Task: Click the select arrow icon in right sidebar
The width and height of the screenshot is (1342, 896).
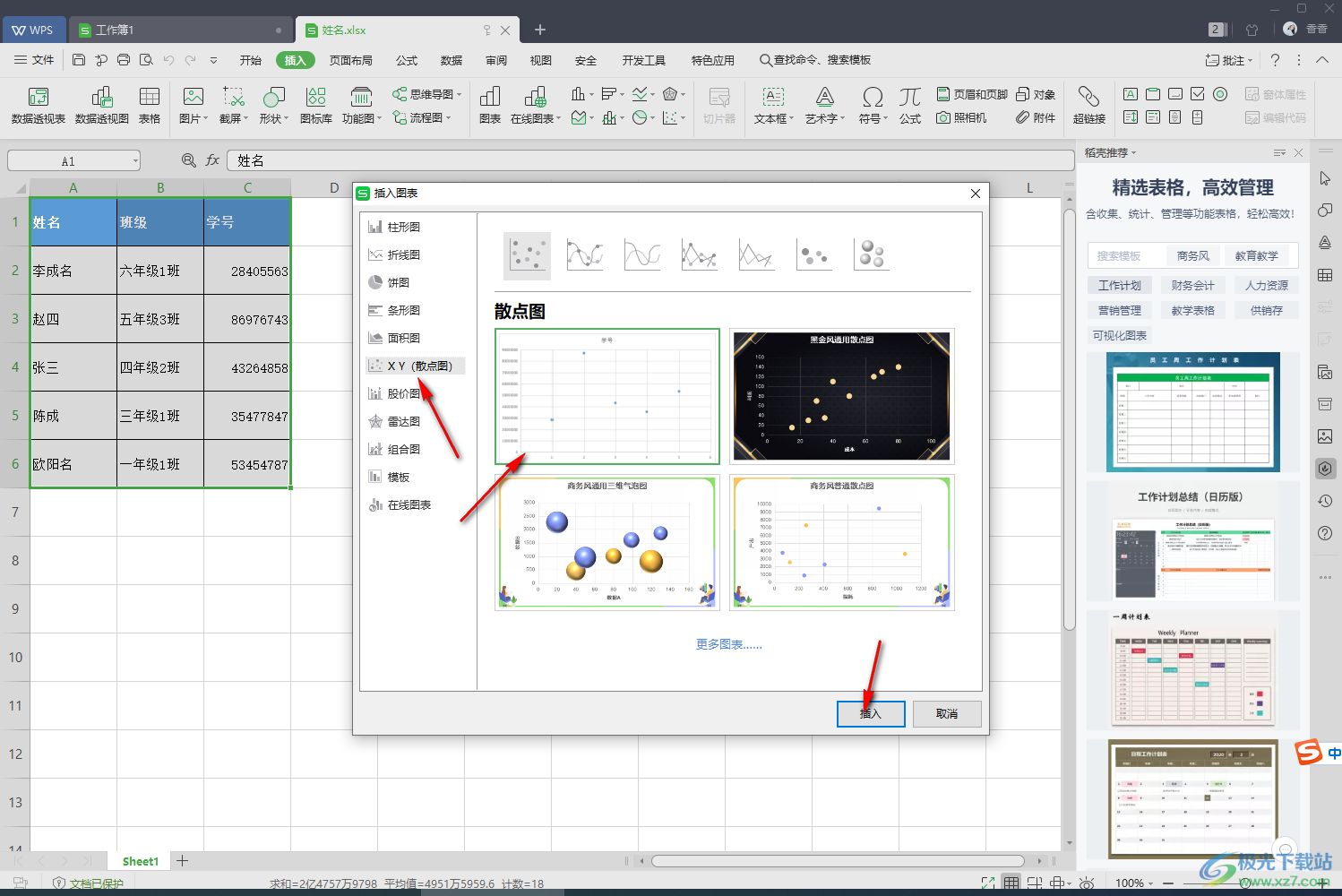Action: [x=1325, y=178]
